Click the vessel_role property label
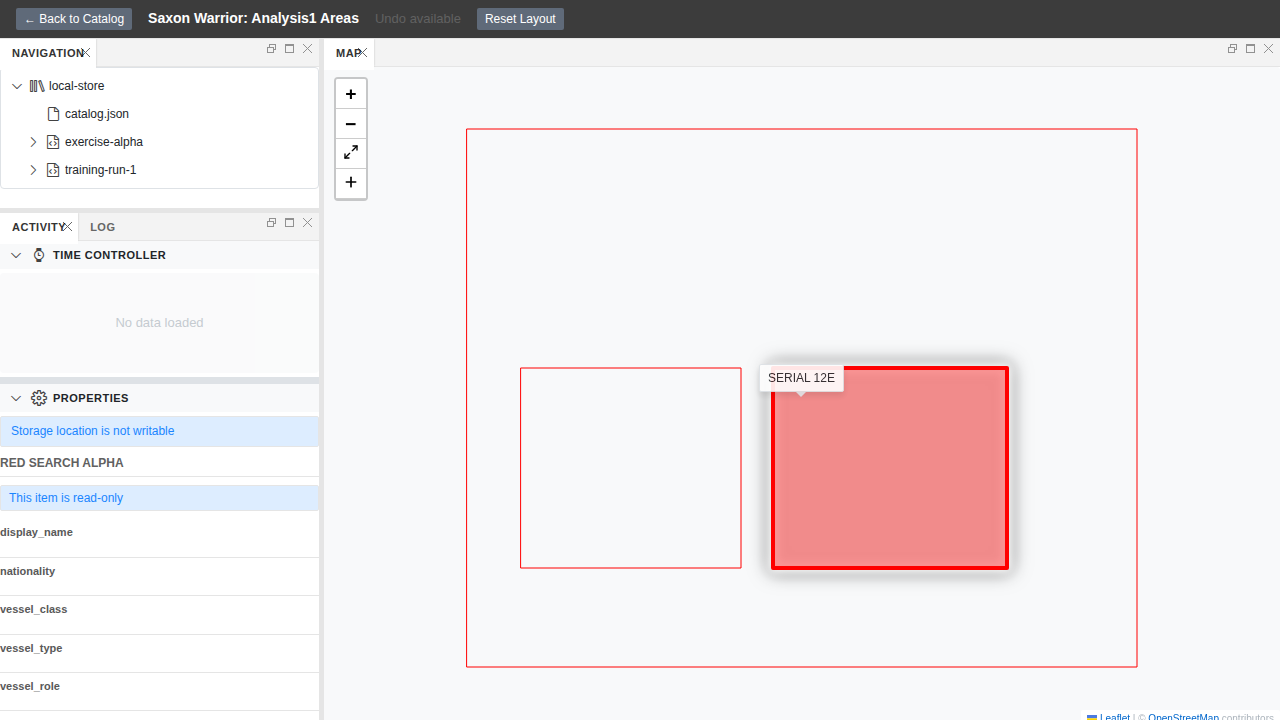Viewport: 1280px width, 720px height. click(30, 686)
